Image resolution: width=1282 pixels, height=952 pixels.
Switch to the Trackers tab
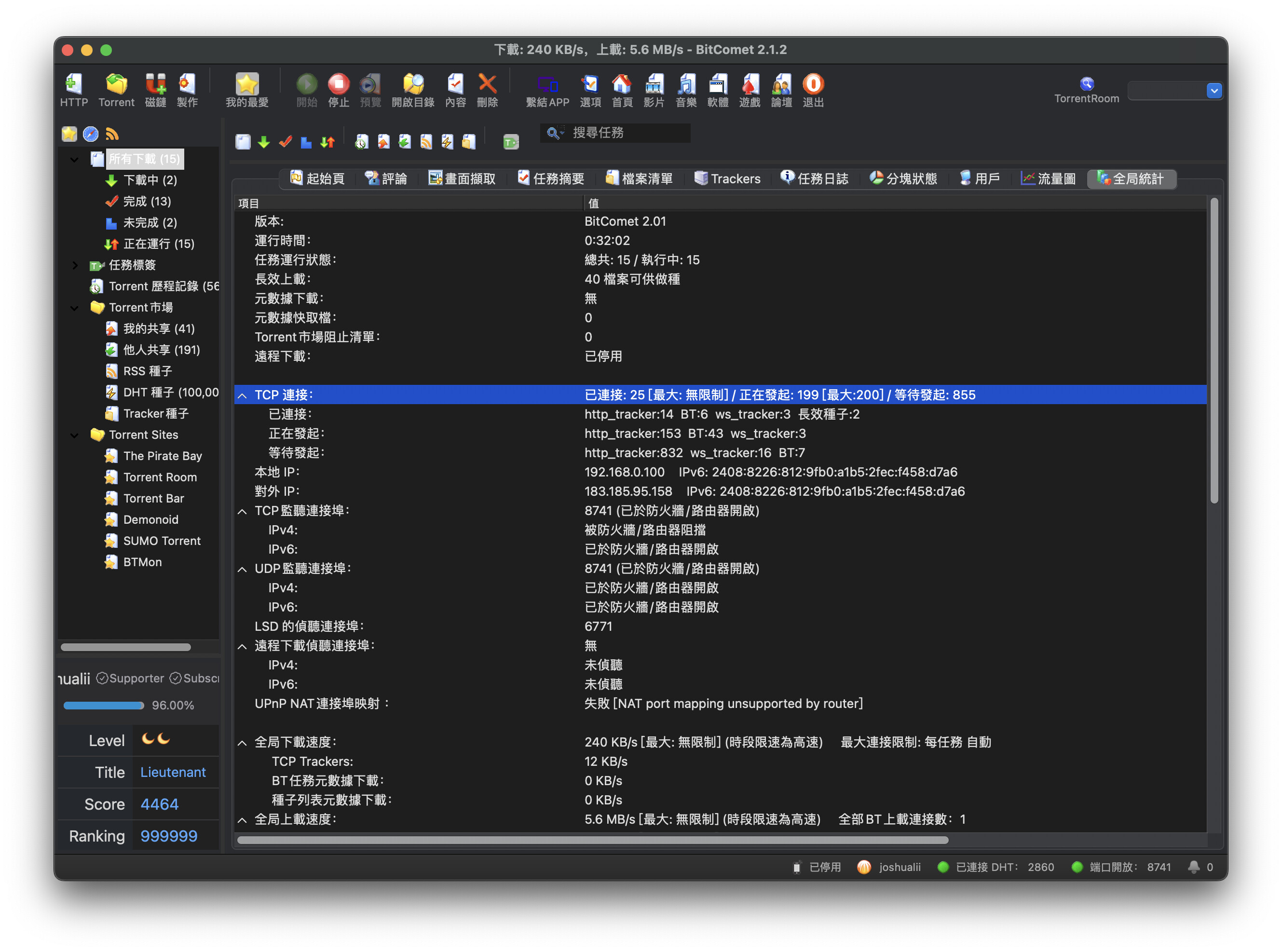[x=727, y=178]
